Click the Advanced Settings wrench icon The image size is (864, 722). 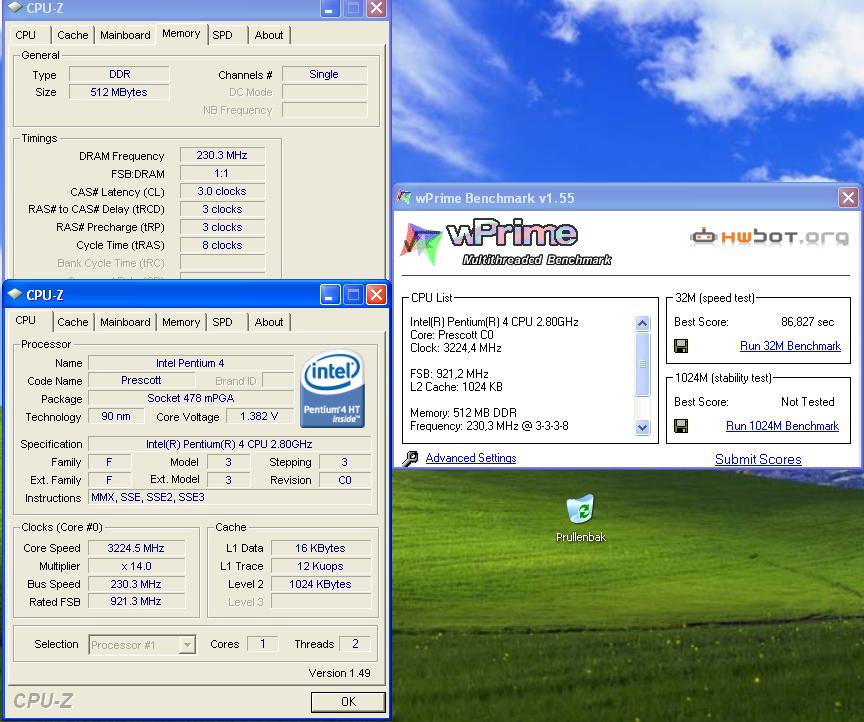click(410, 459)
